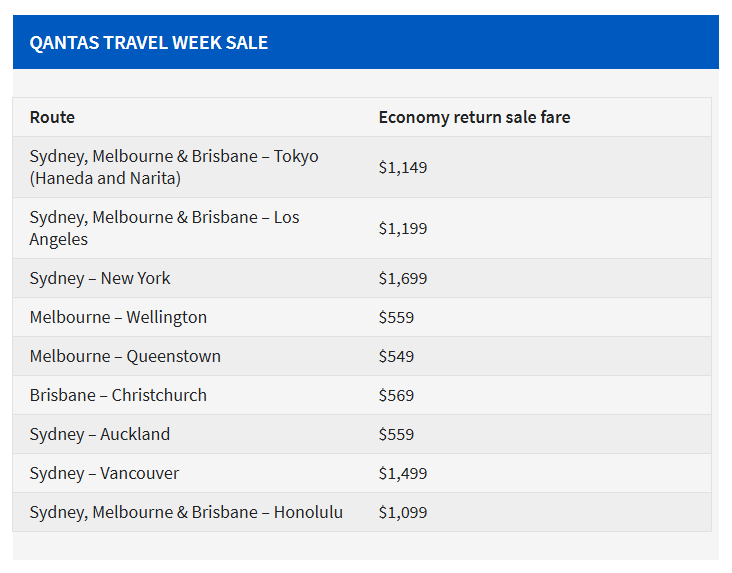Click the $1,499 Vancouver fare
Image resolution: width=732 pixels, height=573 pixels.
pyautogui.click(x=402, y=473)
